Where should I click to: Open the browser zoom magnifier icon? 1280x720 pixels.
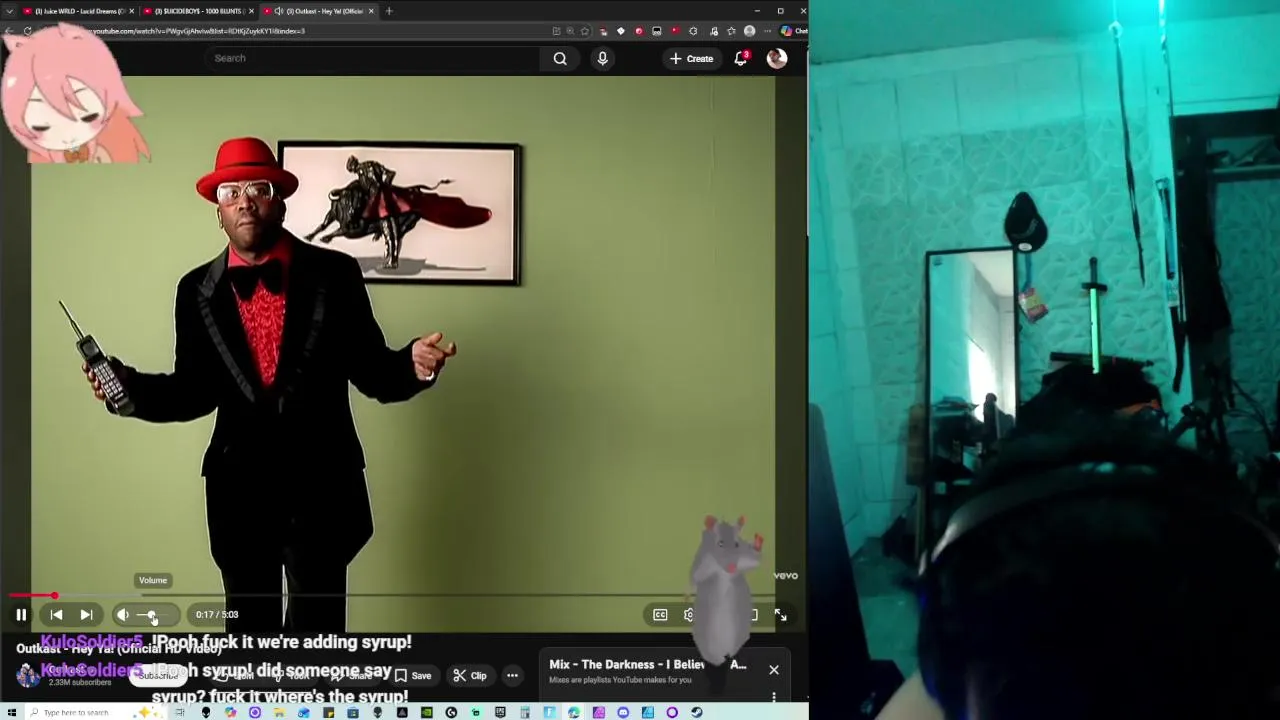pos(571,31)
